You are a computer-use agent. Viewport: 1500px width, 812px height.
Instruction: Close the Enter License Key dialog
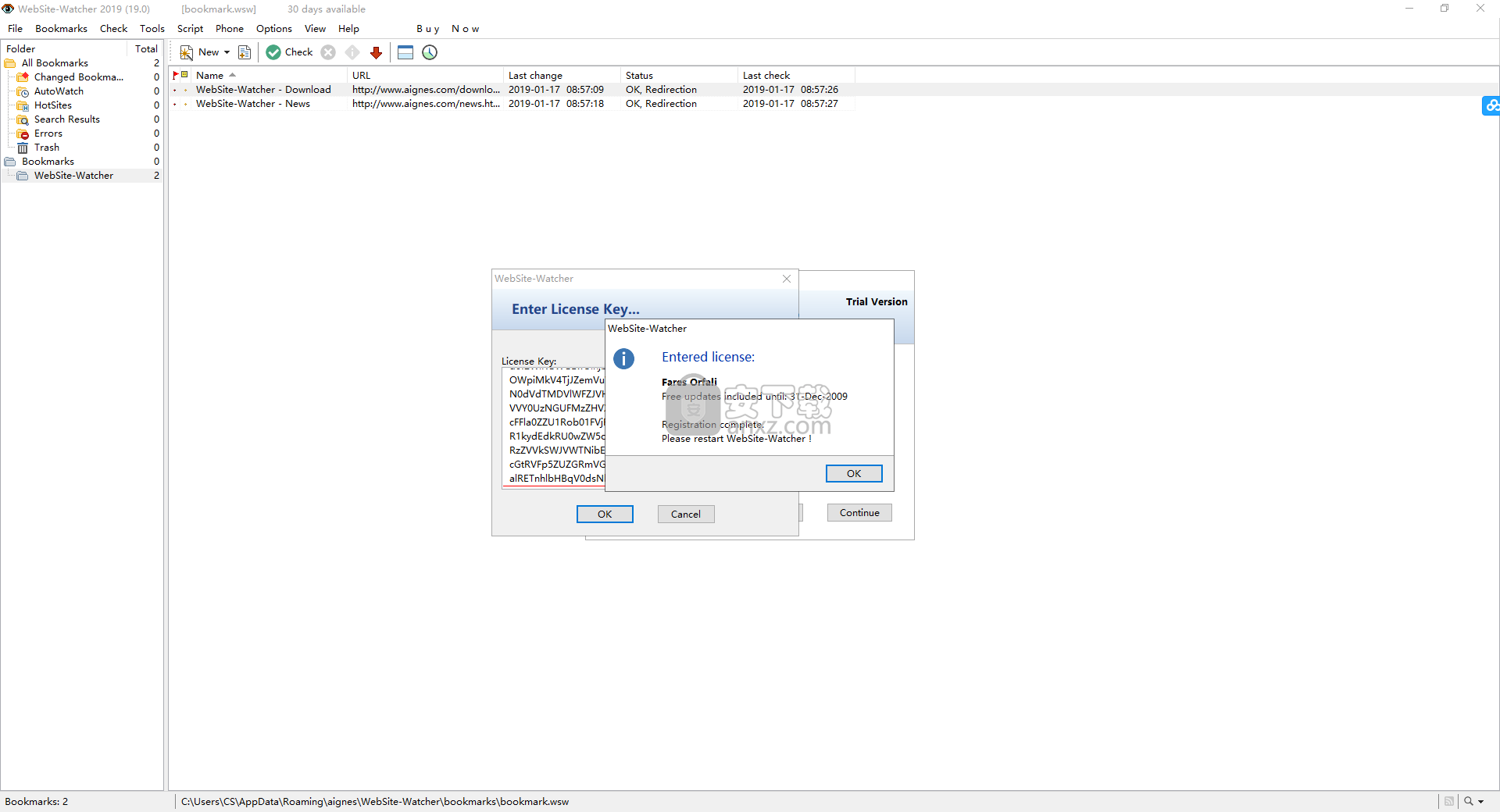787,279
